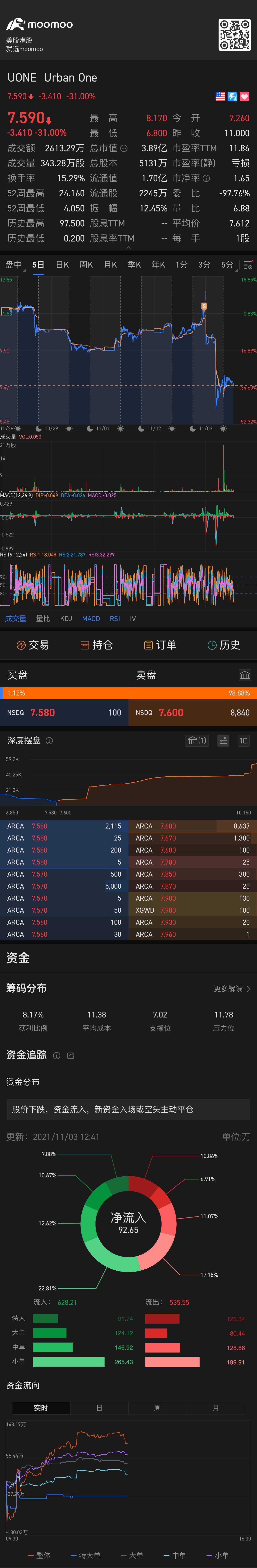Toggle 特大单 line in flow legend
The image size is (257, 1568).
pos(86,1555)
